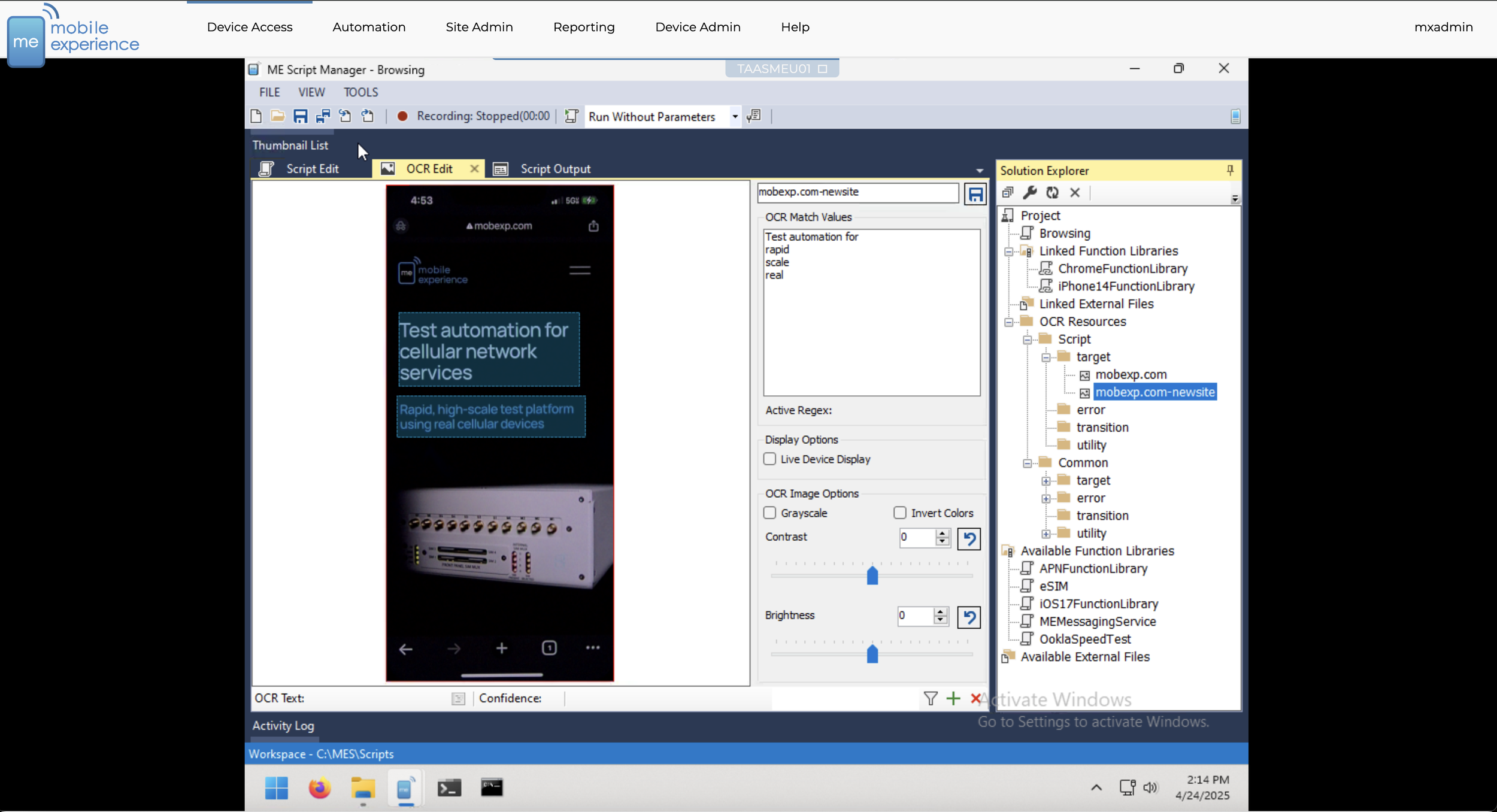Collapse the OCR Resources tree node
The height and width of the screenshot is (812, 1497).
pos(1009,322)
